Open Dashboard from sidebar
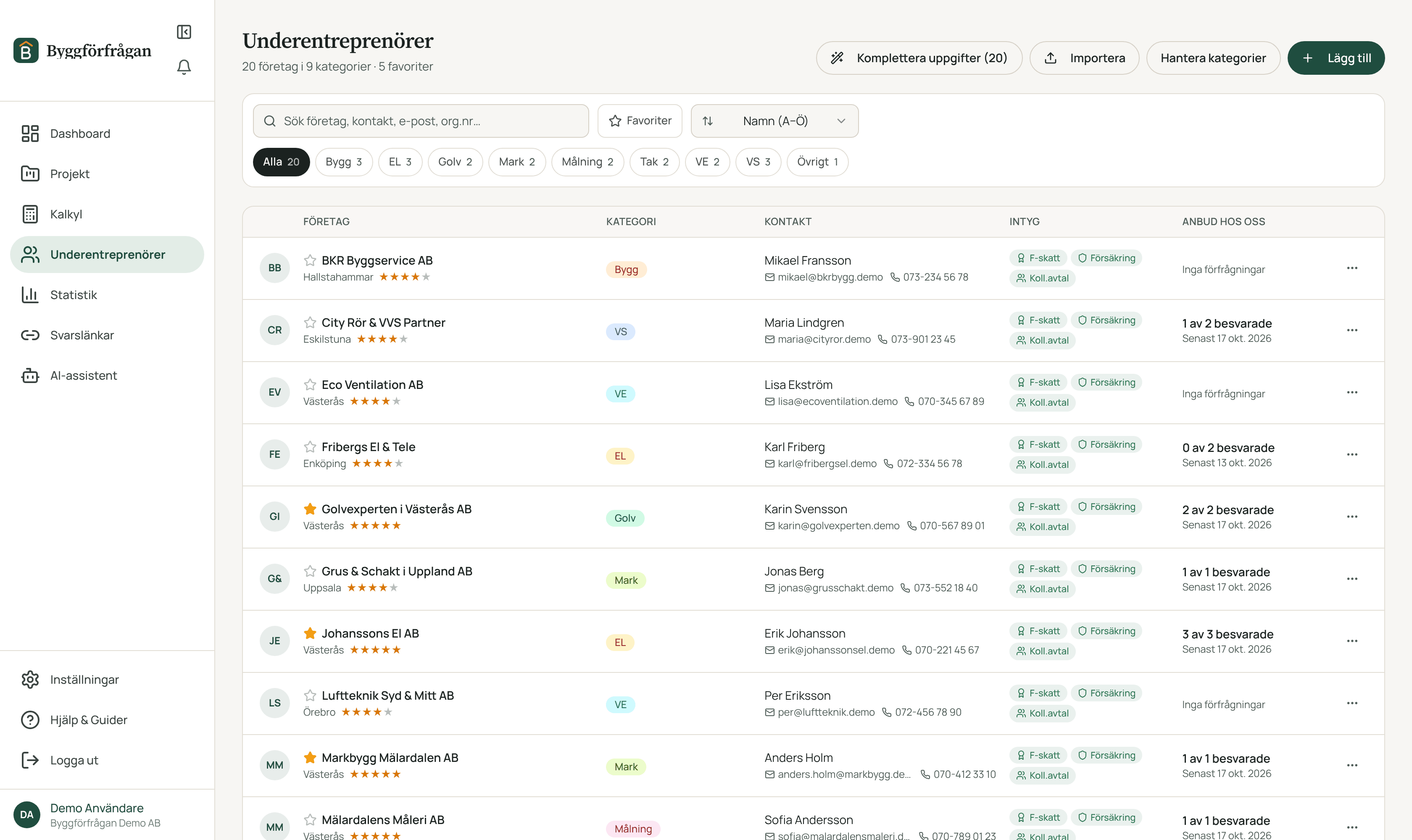Viewport: 1412px width, 840px height. pyautogui.click(x=107, y=134)
